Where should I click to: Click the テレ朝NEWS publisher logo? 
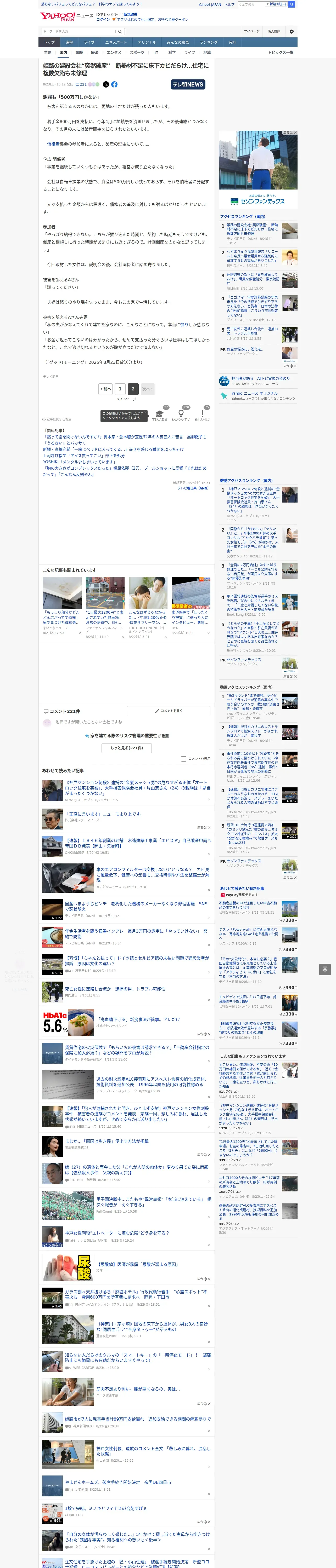[188, 85]
